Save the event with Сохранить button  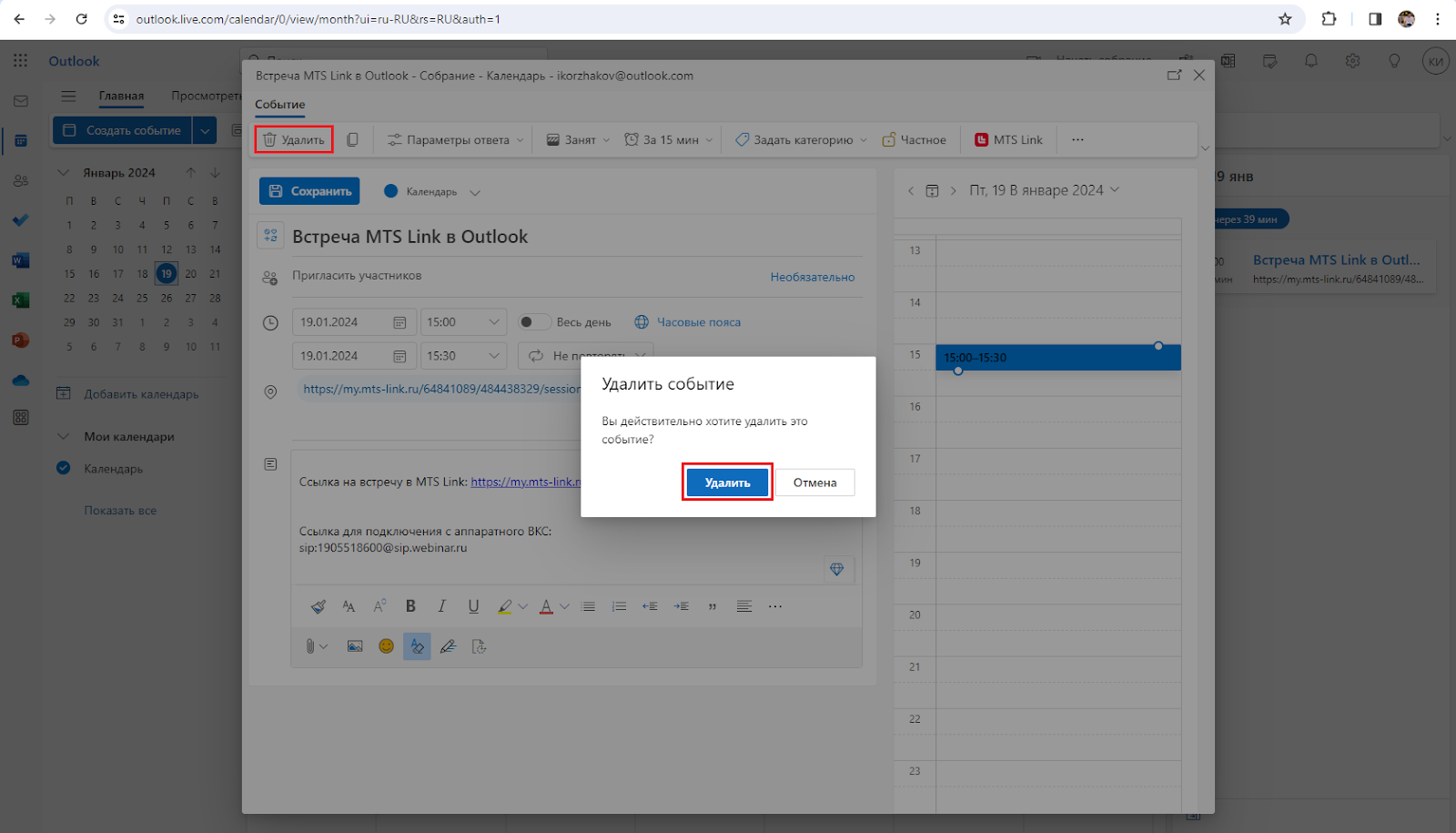click(x=309, y=191)
